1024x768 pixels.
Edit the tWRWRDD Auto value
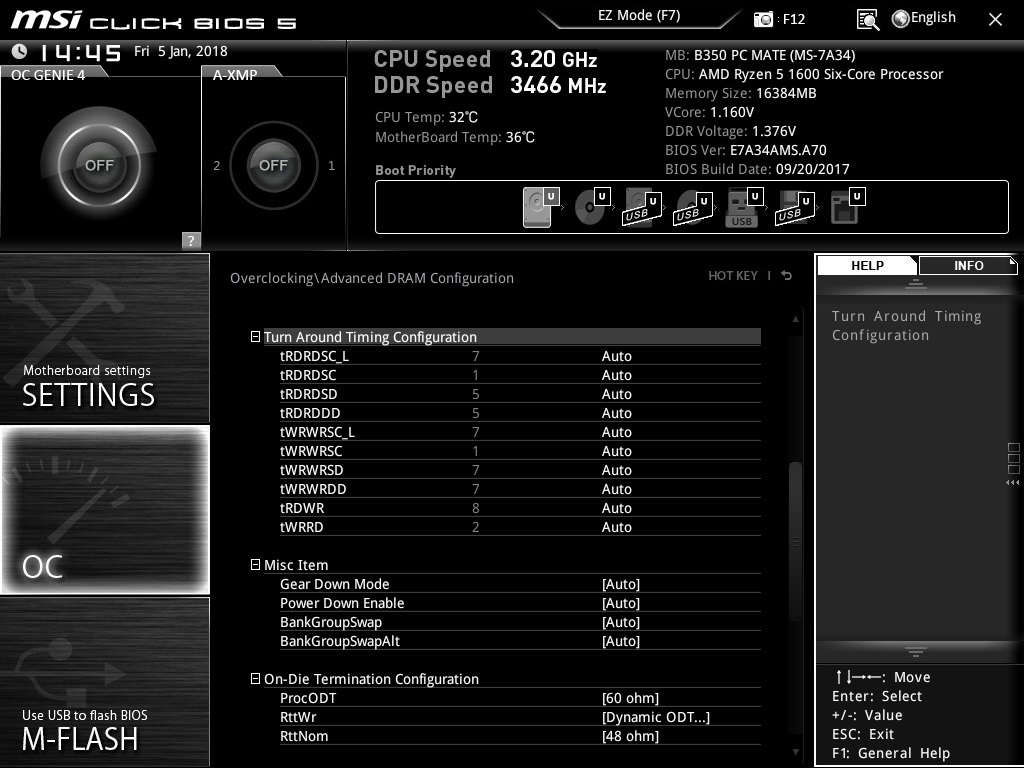(616, 488)
